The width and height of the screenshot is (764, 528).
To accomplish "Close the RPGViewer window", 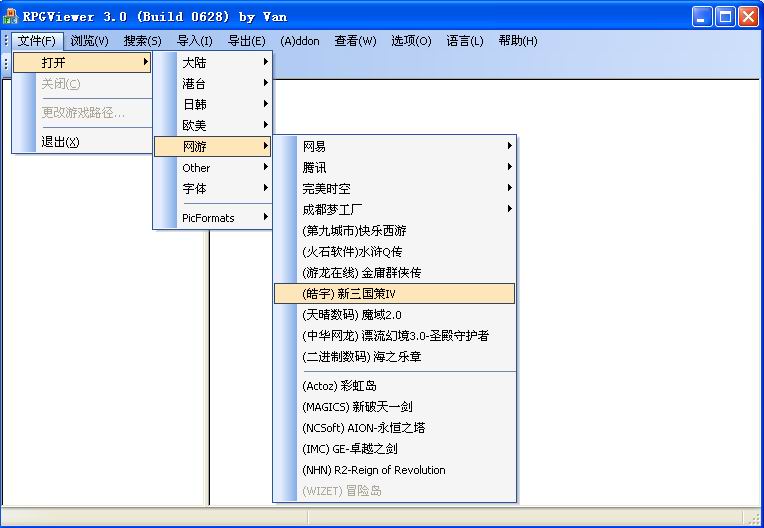I will point(748,17).
